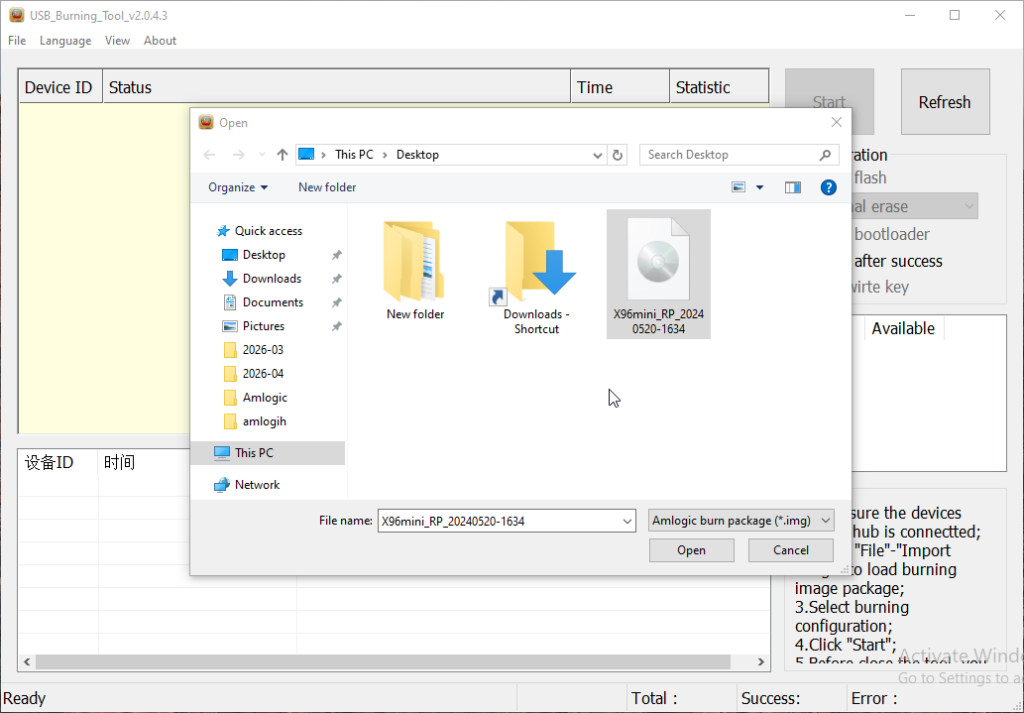Click the Search Desktop field

[x=730, y=155]
